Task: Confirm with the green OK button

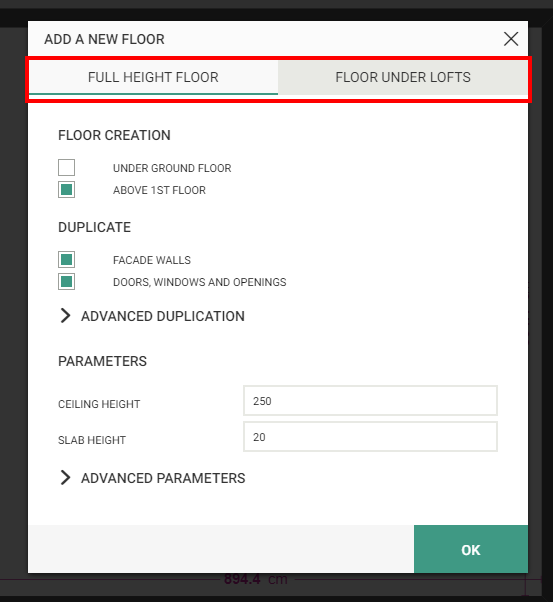Action: point(471,549)
